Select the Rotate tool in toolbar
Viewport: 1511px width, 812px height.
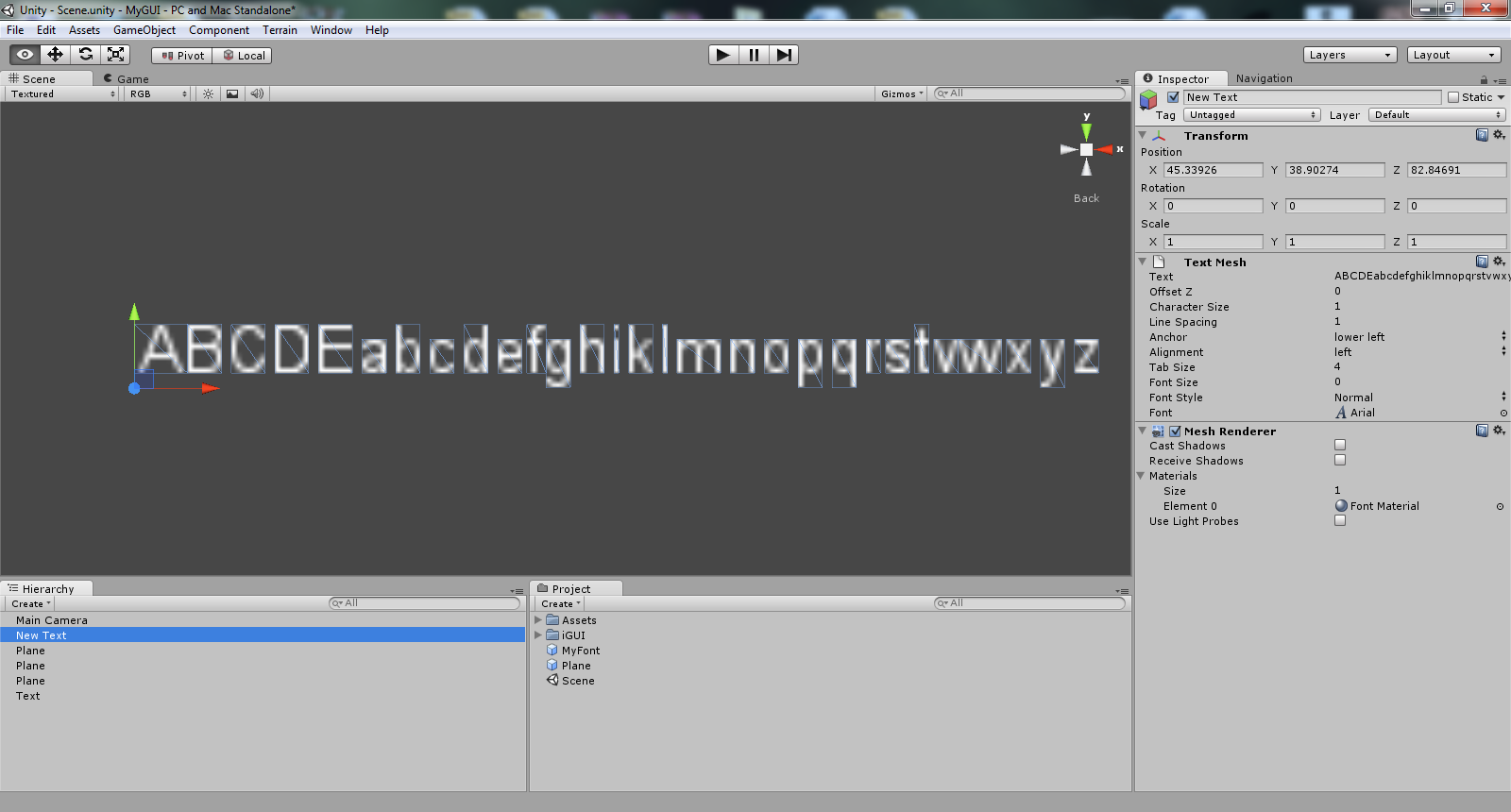[86, 55]
